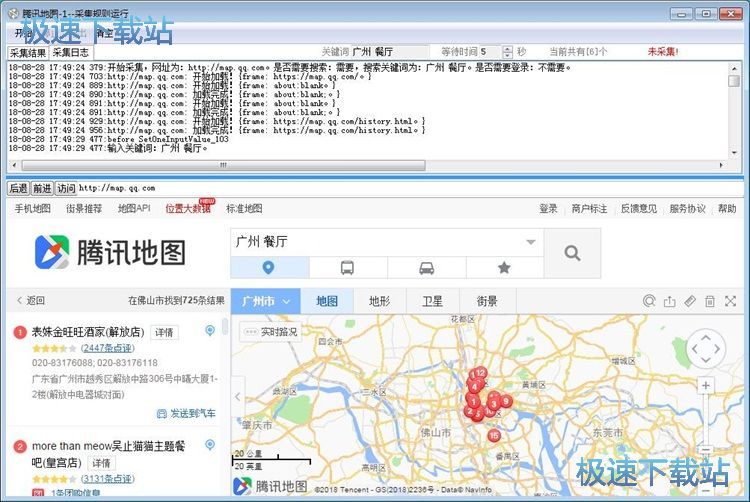Select the 街景 street view tab
Image resolution: width=750 pixels, height=502 pixels.
[x=487, y=301]
